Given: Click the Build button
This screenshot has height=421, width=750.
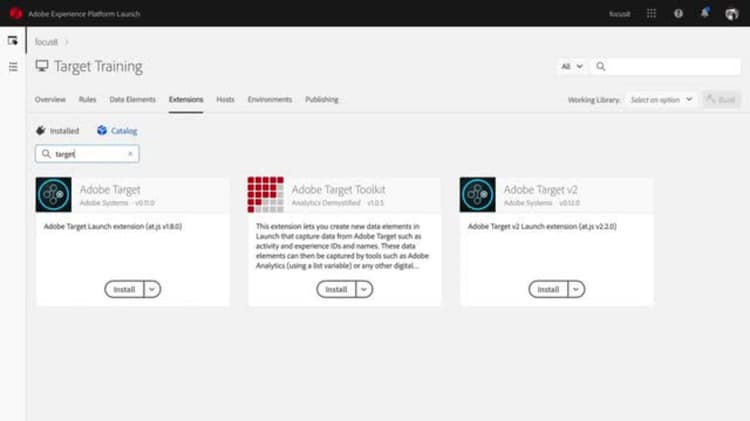Looking at the screenshot, I should pos(721,100).
